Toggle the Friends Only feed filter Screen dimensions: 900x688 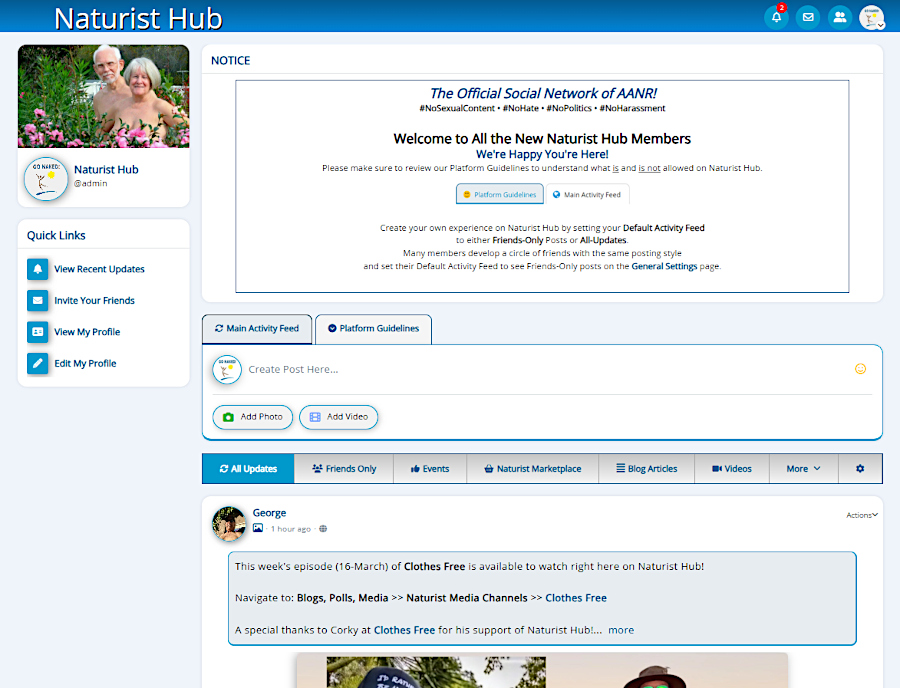point(343,468)
